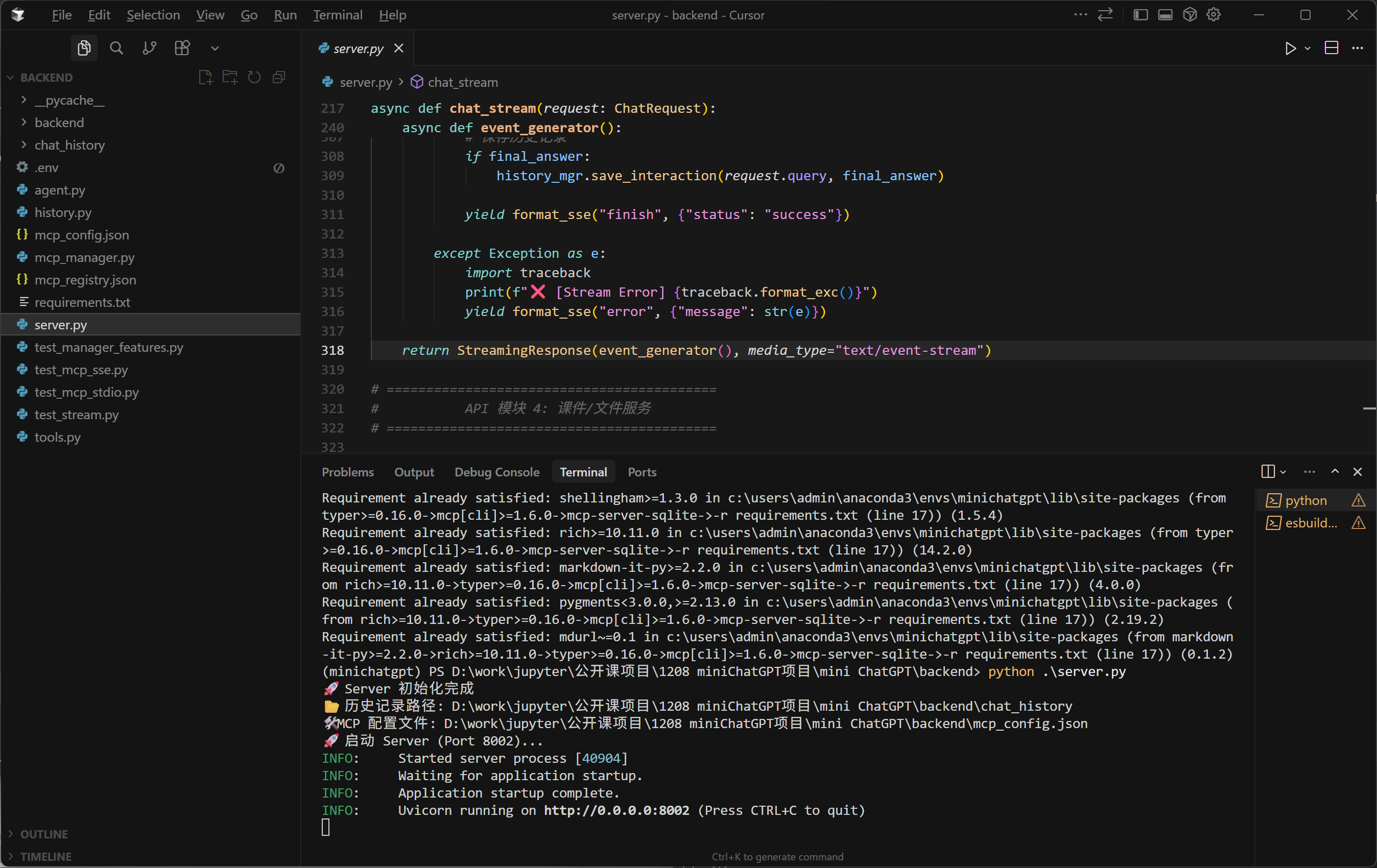Open test_manager_features.py file
The width and height of the screenshot is (1377, 868).
pos(151,347)
